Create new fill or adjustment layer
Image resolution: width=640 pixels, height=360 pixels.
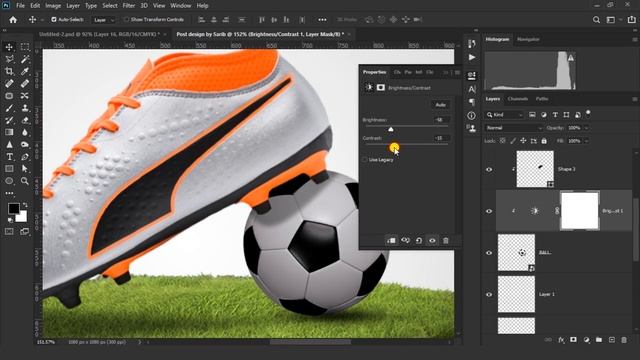click(586, 340)
